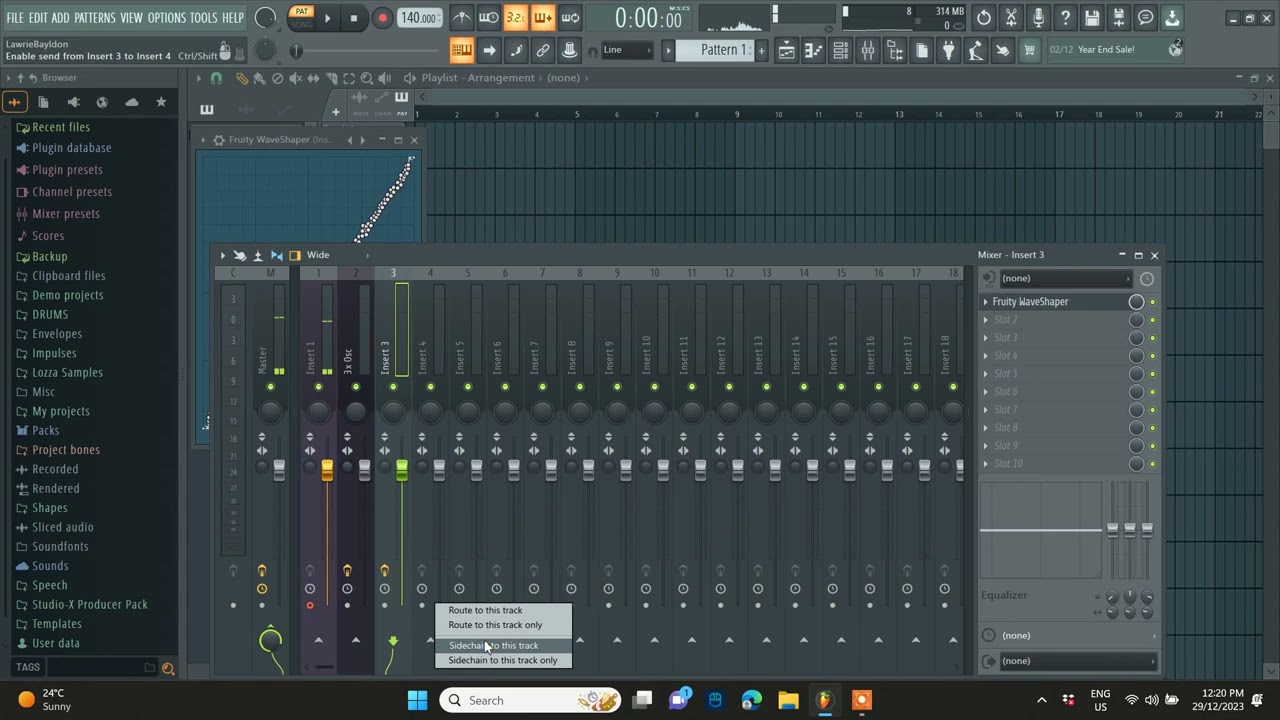The height and width of the screenshot is (720, 1280).
Task: Save the project with floppy disk icon
Action: pos(1092,18)
